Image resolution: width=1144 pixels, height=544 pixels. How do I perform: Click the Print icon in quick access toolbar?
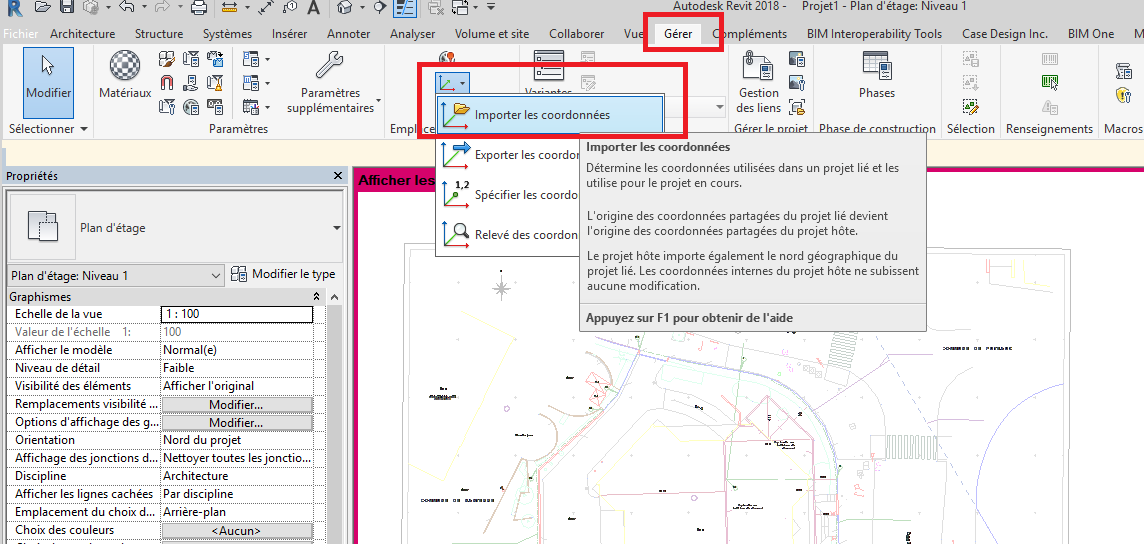tap(198, 8)
